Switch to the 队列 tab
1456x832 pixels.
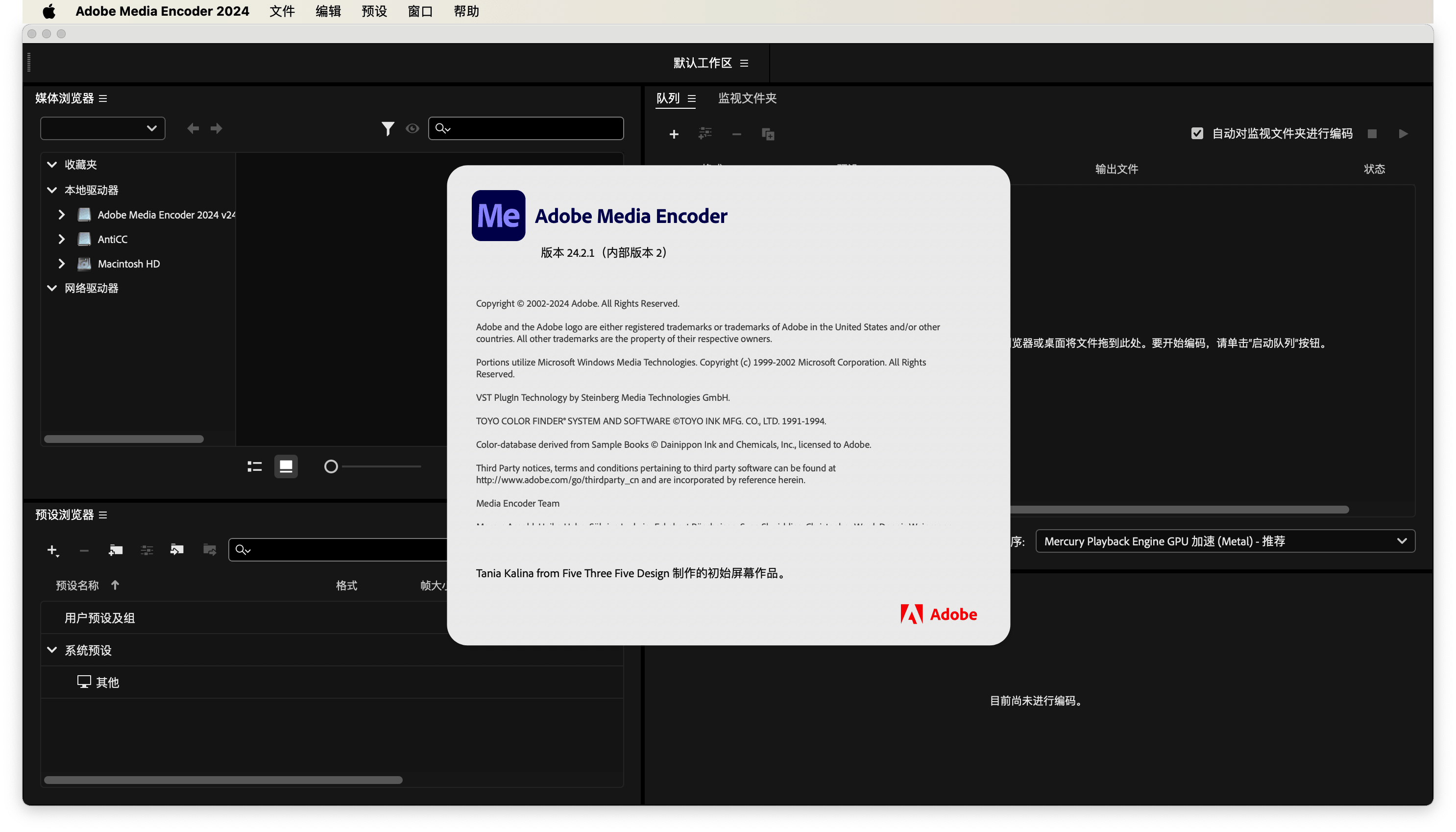(x=668, y=98)
